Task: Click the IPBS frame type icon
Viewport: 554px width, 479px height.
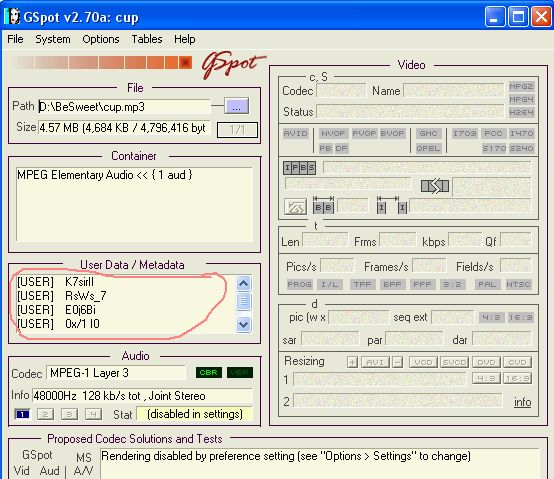Action: 299,168
